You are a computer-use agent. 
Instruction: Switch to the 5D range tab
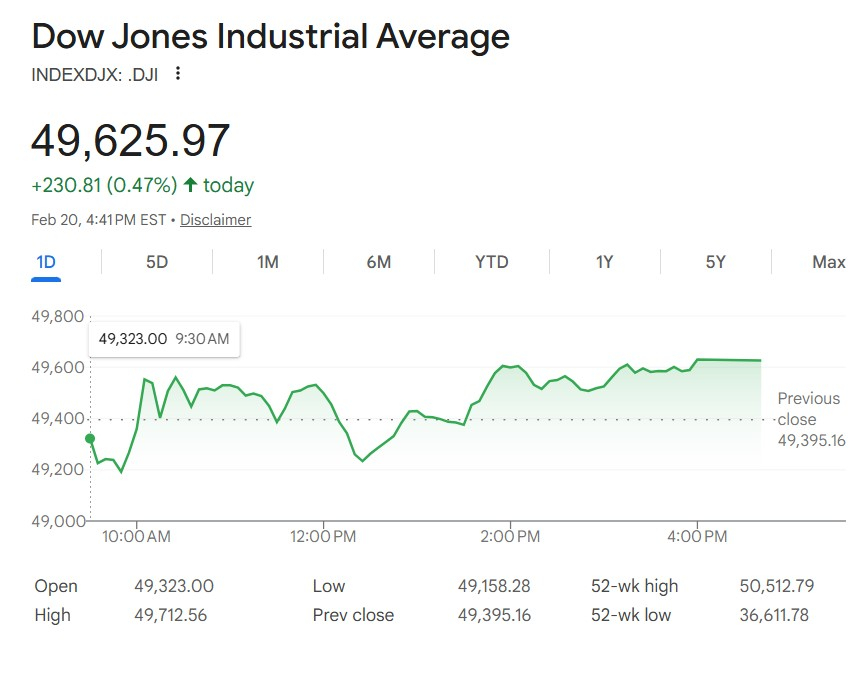(x=157, y=262)
